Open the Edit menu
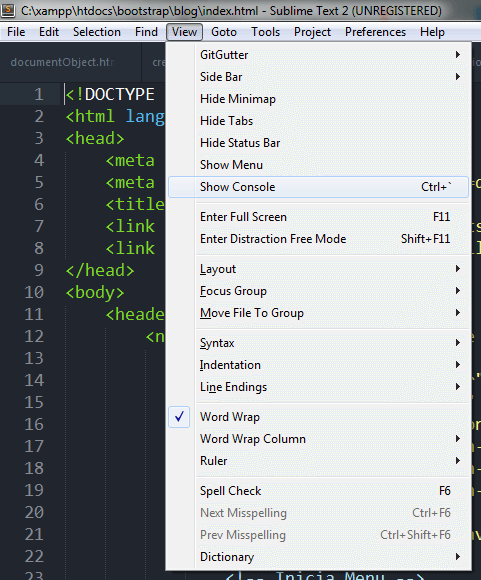The width and height of the screenshot is (481, 580). [x=49, y=32]
